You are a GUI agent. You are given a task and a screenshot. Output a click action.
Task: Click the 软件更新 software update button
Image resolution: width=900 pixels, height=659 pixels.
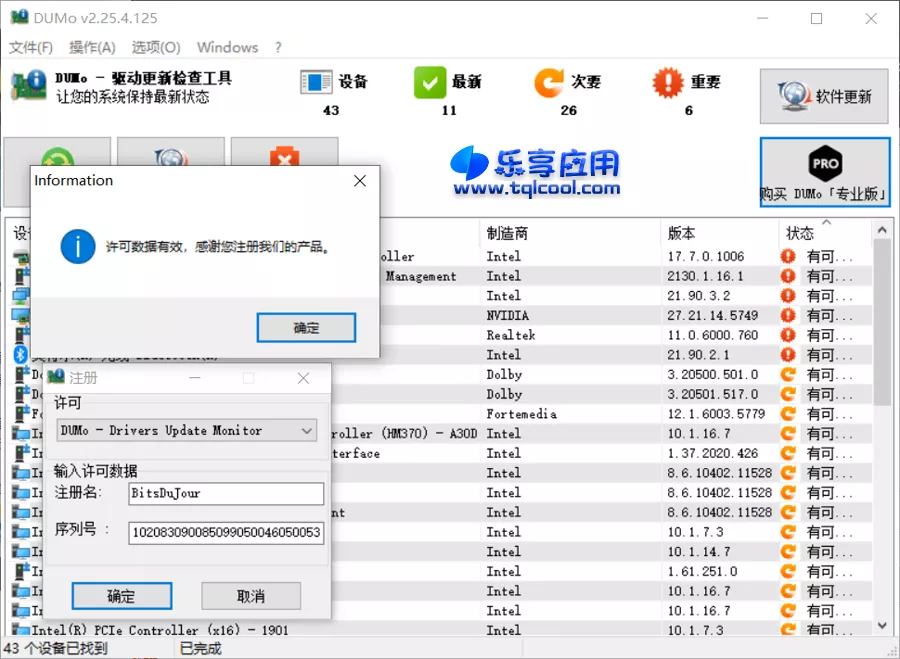[823, 96]
